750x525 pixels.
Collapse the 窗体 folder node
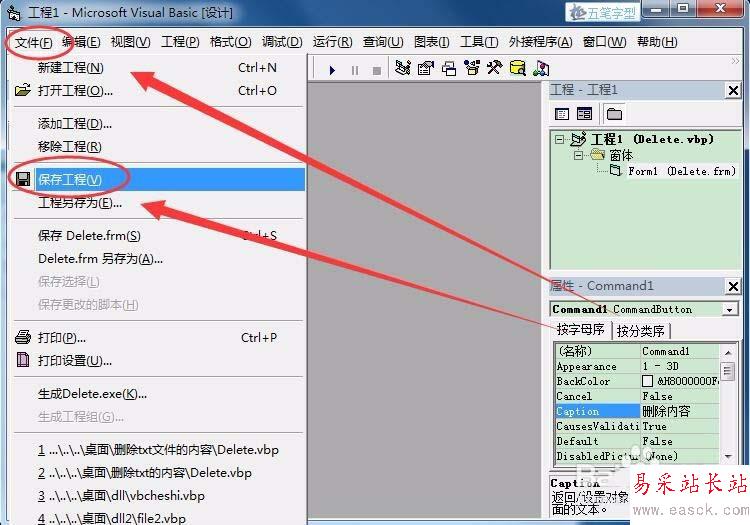(578, 155)
